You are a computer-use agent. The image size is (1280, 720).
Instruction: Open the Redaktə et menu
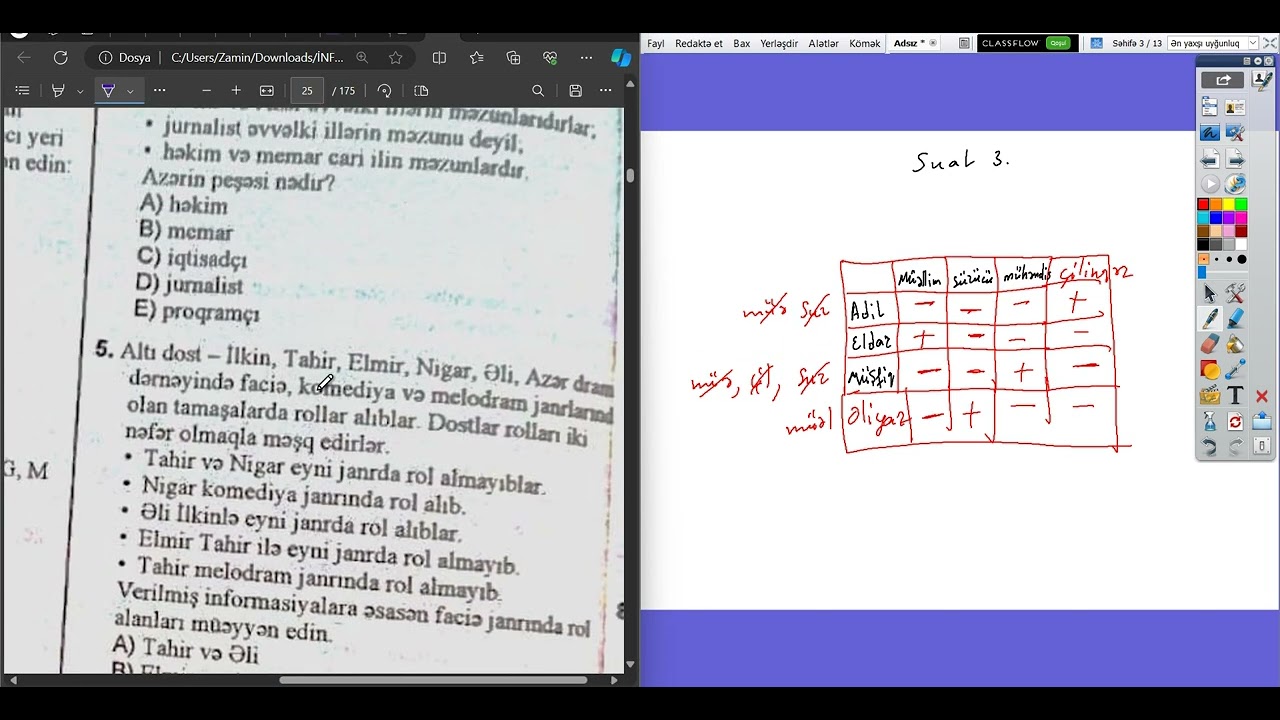coord(699,44)
